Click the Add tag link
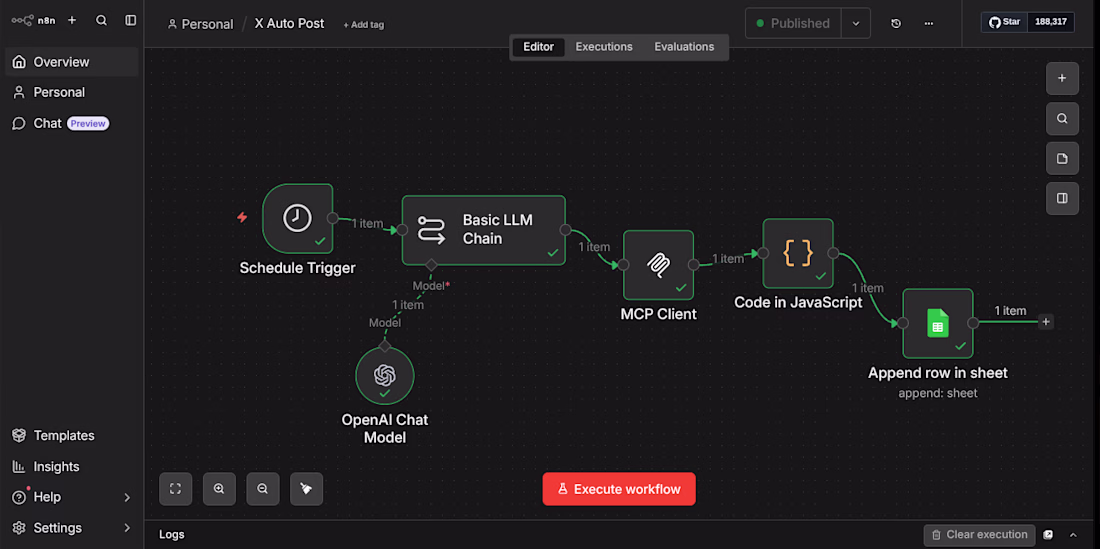Screen dimensions: 1100x549 click(x=363, y=25)
